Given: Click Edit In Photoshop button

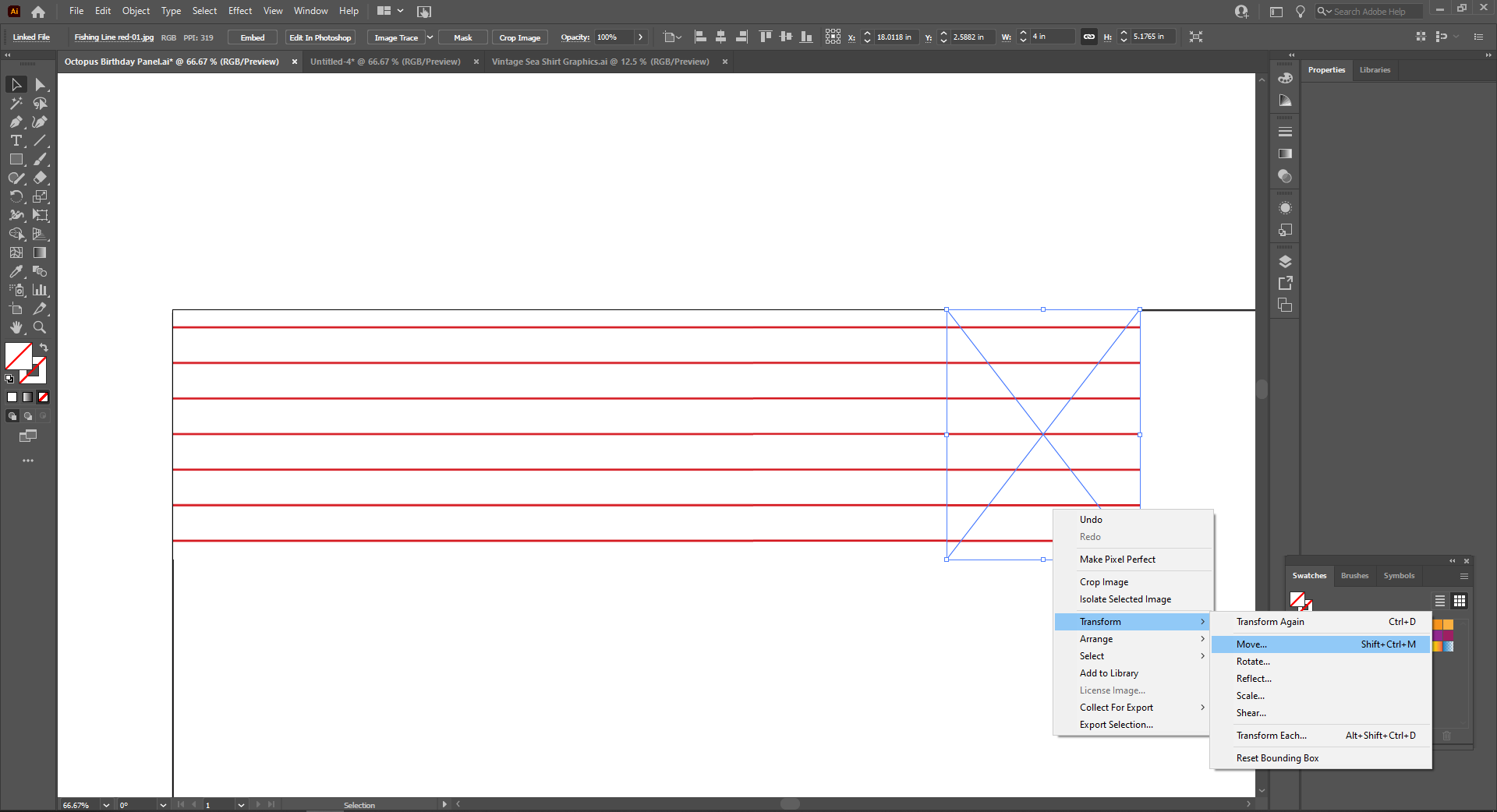Looking at the screenshot, I should [320, 37].
